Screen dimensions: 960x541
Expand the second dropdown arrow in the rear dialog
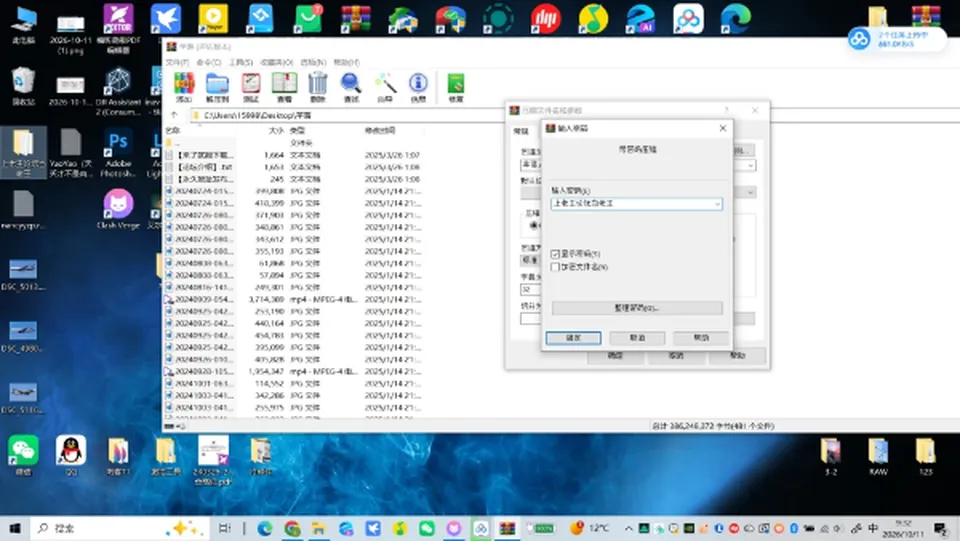[x=751, y=192]
